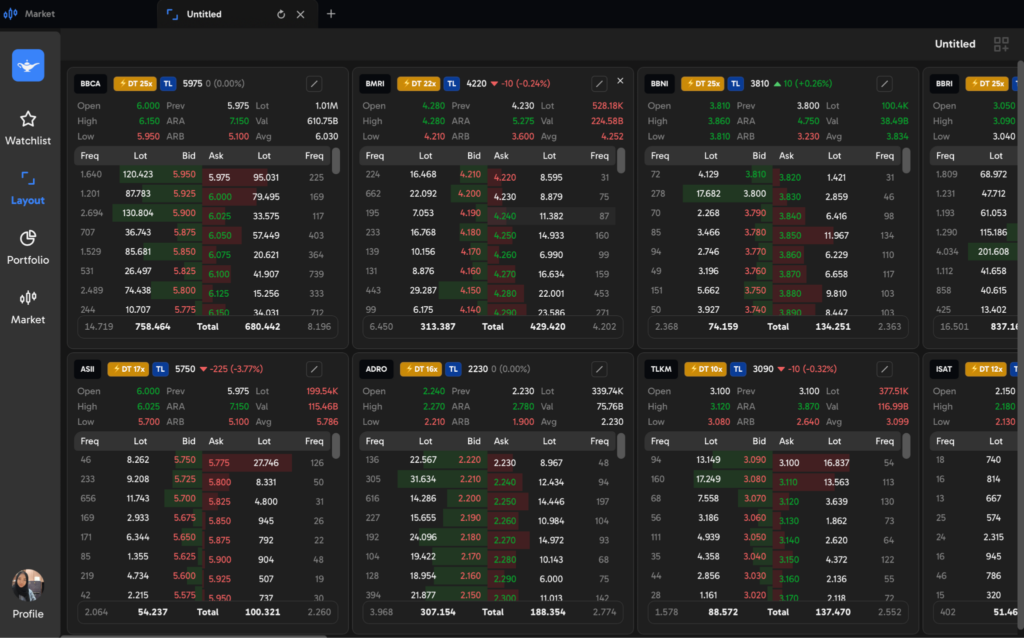1024x638 pixels.
Task: Click the BBCA order book scrollbar
Action: coord(336,161)
